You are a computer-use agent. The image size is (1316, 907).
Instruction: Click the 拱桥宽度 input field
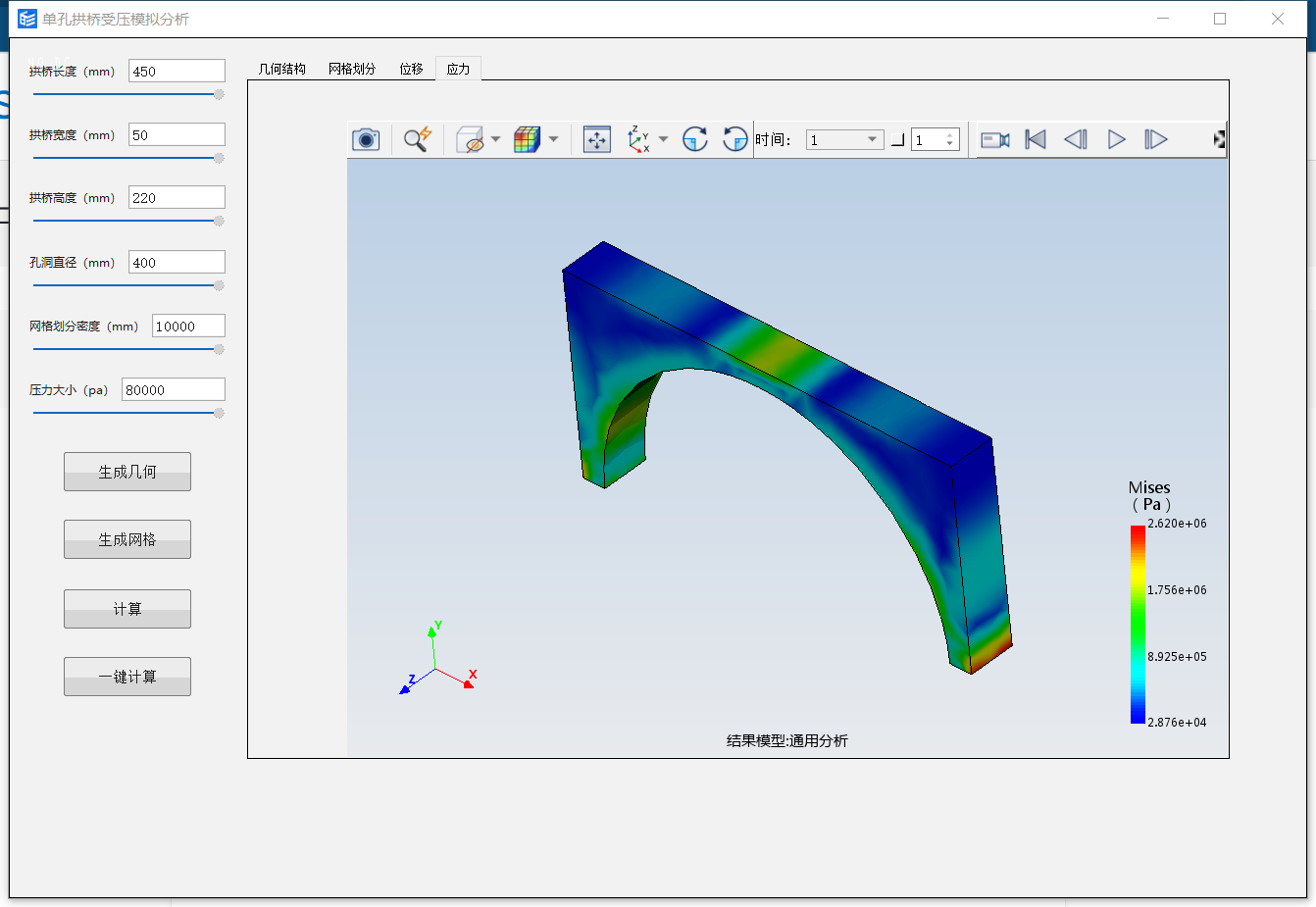pyautogui.click(x=177, y=134)
